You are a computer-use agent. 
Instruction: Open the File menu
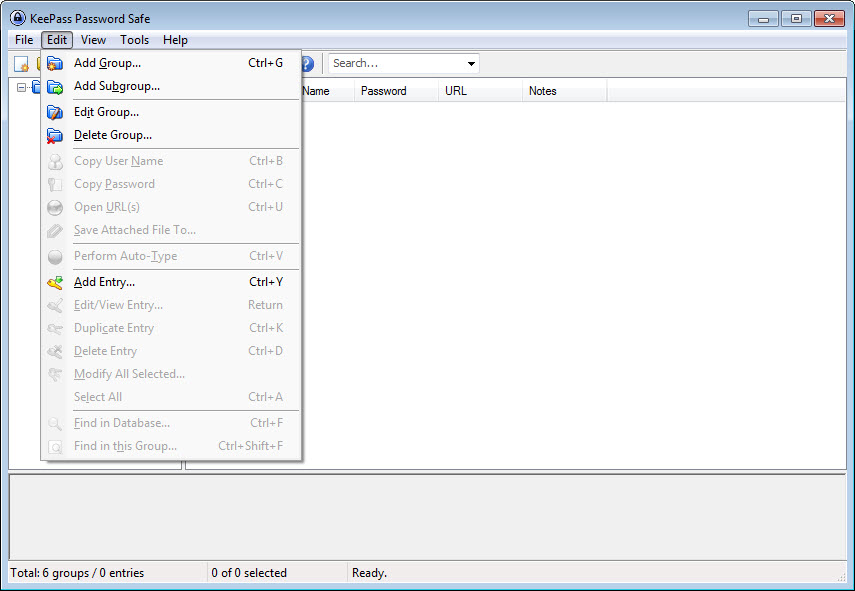[x=24, y=40]
